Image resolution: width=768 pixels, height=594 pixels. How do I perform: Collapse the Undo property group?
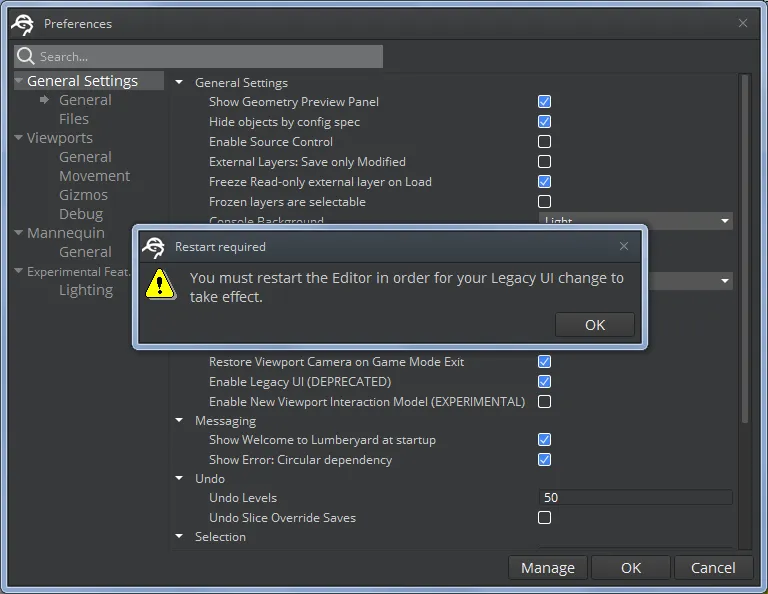point(179,478)
